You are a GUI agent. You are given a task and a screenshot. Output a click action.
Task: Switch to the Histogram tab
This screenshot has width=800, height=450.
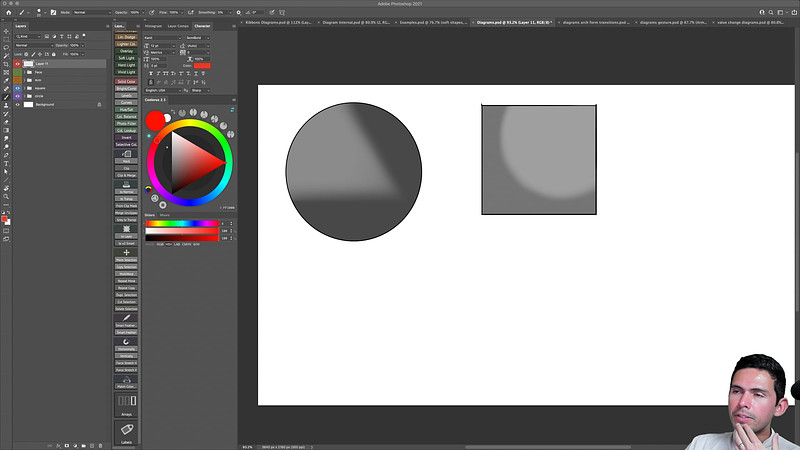tap(154, 25)
